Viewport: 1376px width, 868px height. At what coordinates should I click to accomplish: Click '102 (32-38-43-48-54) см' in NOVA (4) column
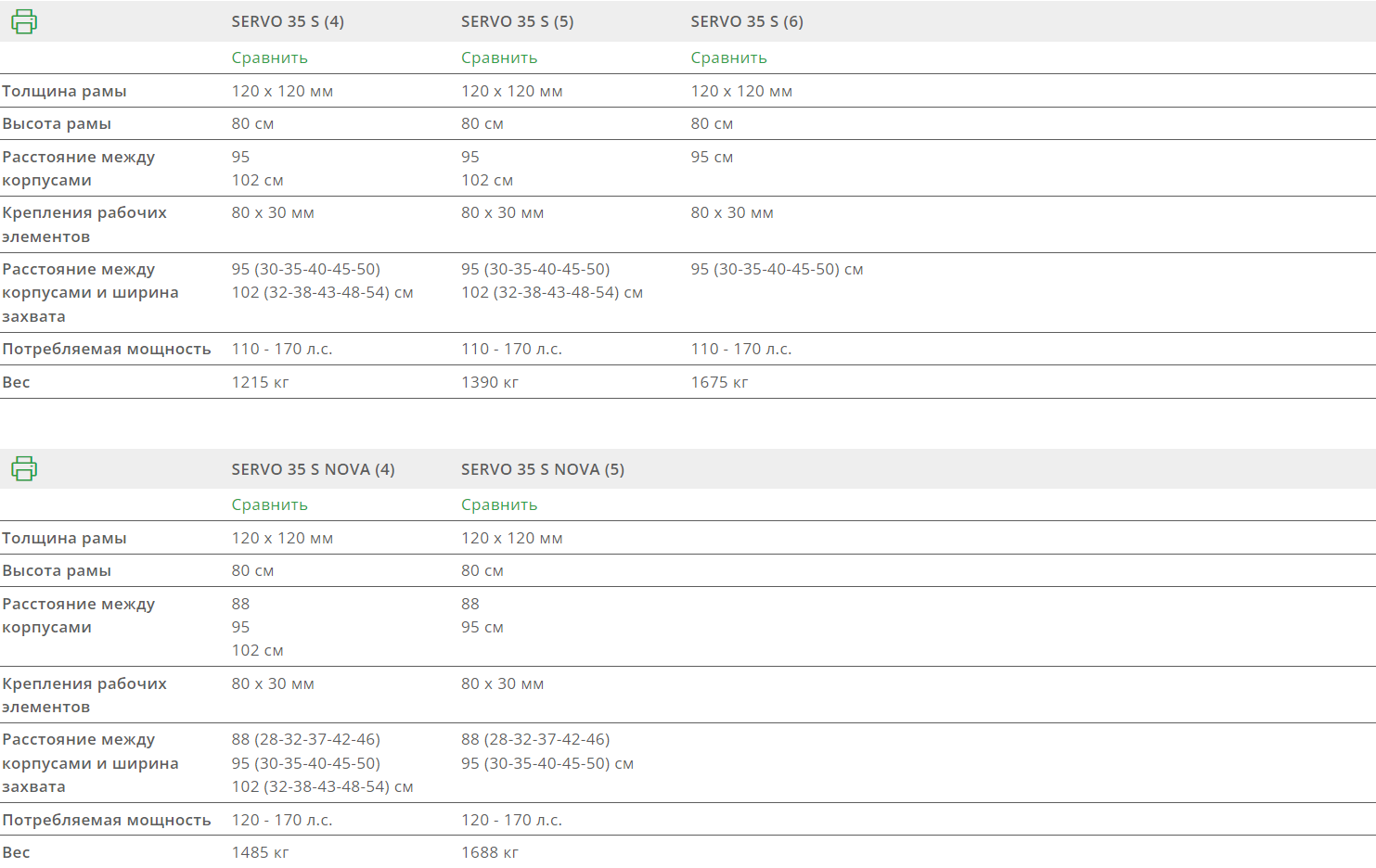322,786
